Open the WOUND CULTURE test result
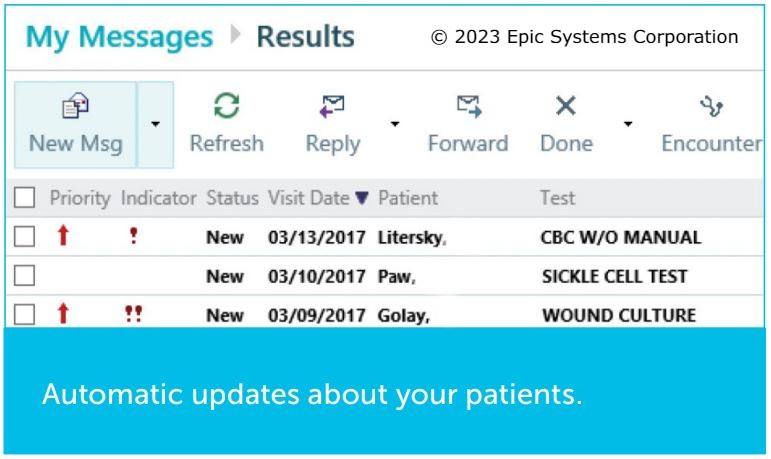Image resolution: width=771 pixels, height=459 pixels. coord(618,315)
